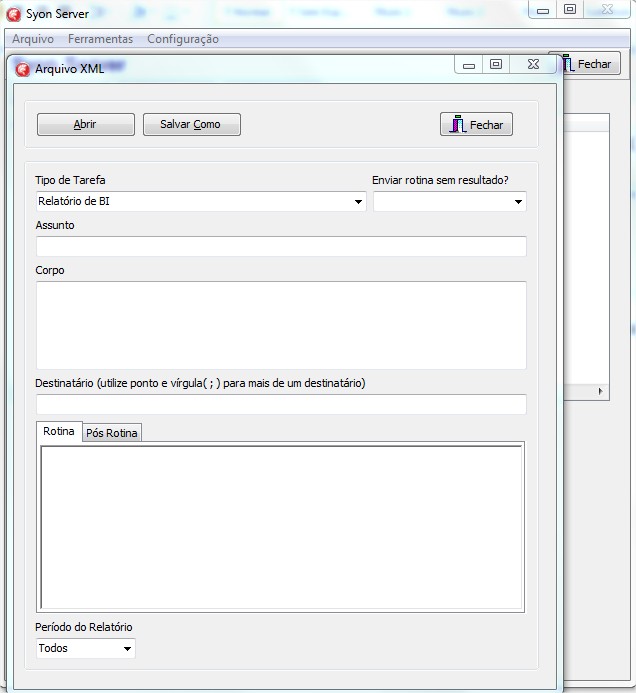Maximize the Syon Server window
Screen dimensions: 636x693
click(570, 9)
